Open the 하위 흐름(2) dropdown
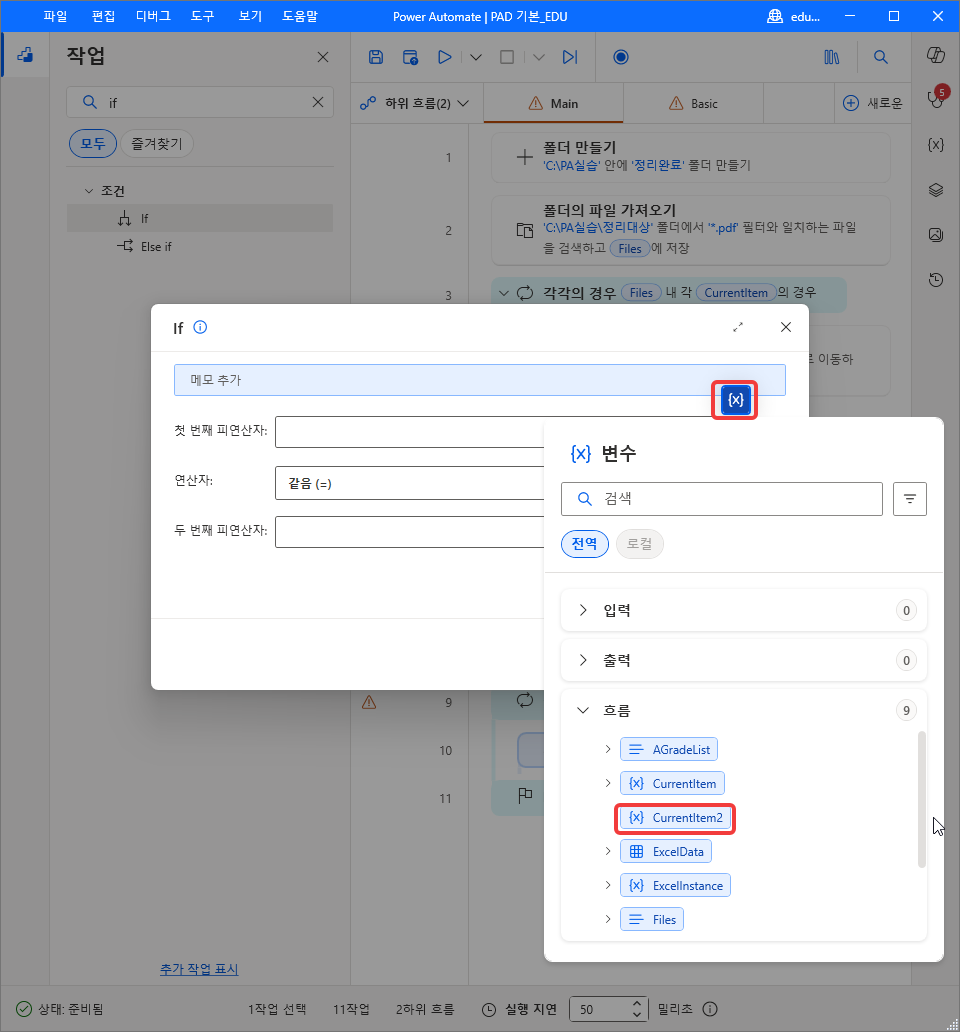This screenshot has height=1032, width=960. tap(415, 103)
